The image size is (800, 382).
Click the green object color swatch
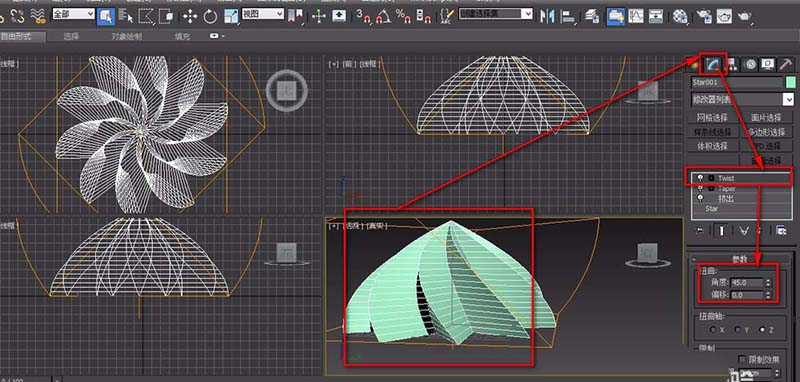791,82
